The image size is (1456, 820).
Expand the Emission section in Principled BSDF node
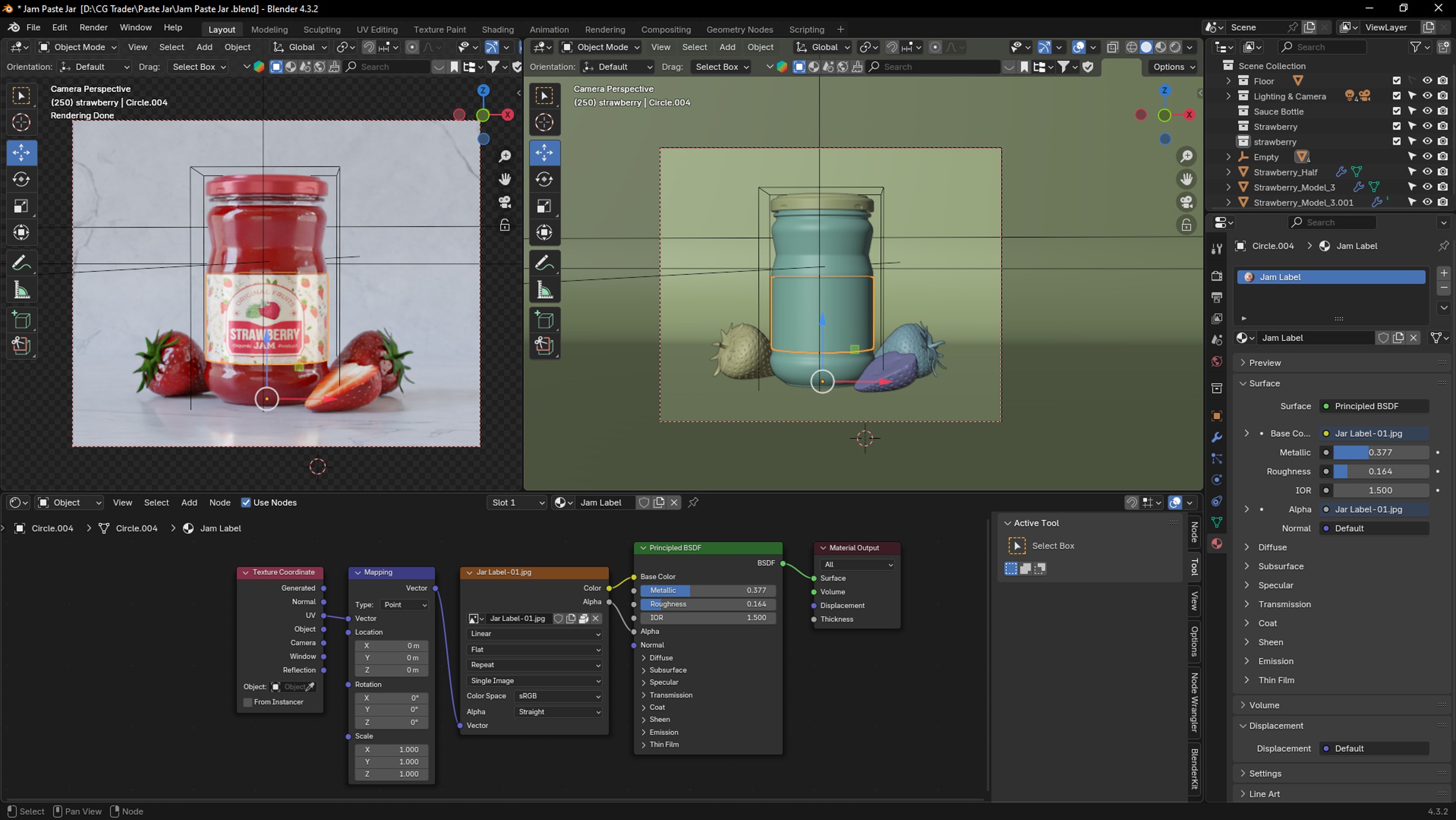[660, 733]
